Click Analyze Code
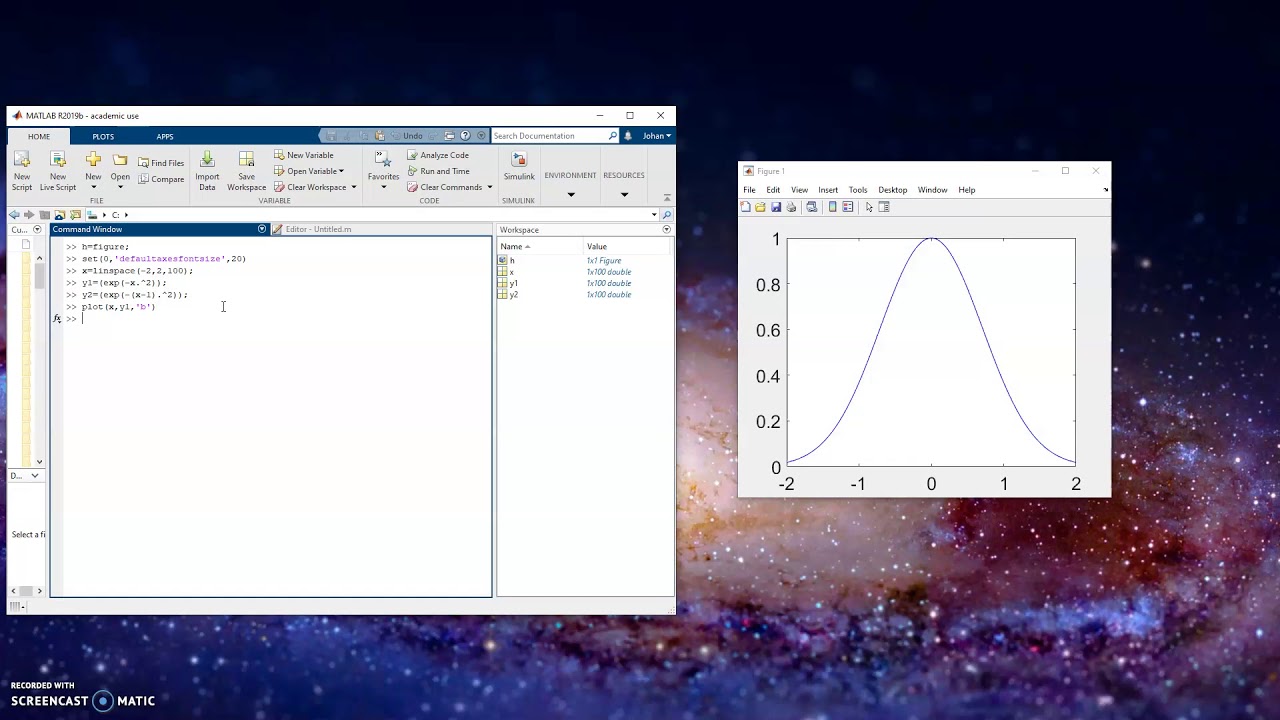The image size is (1280, 720). click(438, 155)
